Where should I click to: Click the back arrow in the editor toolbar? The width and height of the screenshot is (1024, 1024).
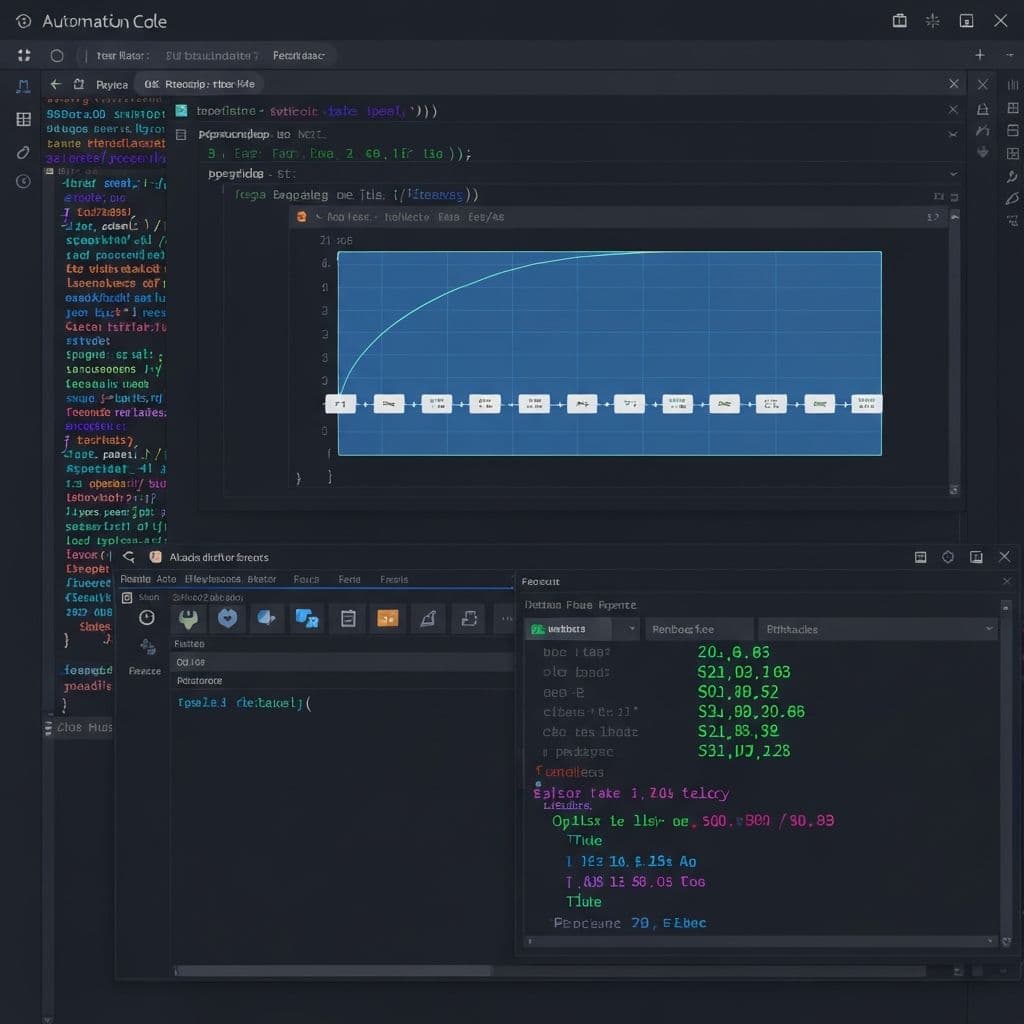[56, 84]
